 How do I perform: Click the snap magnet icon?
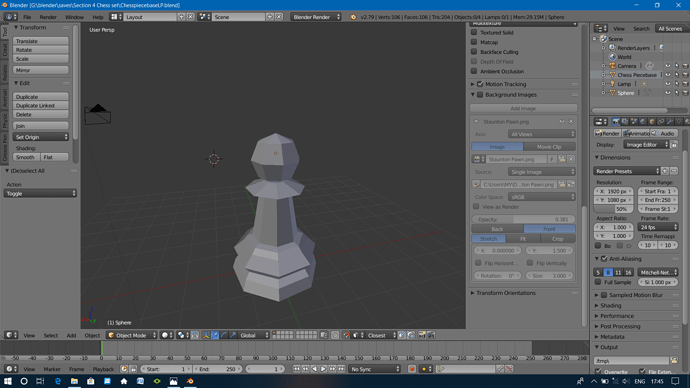point(346,335)
